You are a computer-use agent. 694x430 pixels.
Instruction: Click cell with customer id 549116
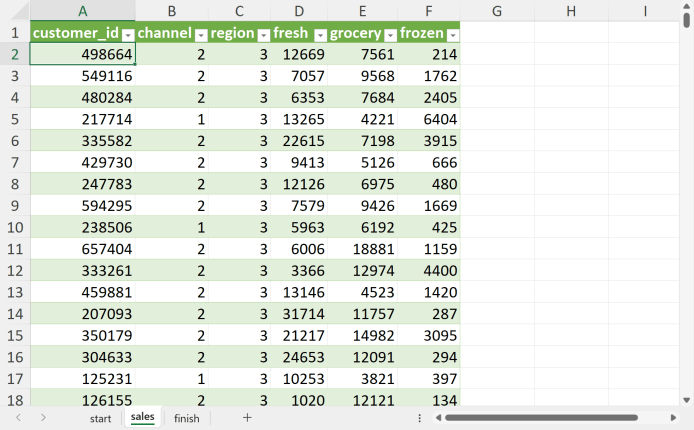pyautogui.click(x=83, y=76)
